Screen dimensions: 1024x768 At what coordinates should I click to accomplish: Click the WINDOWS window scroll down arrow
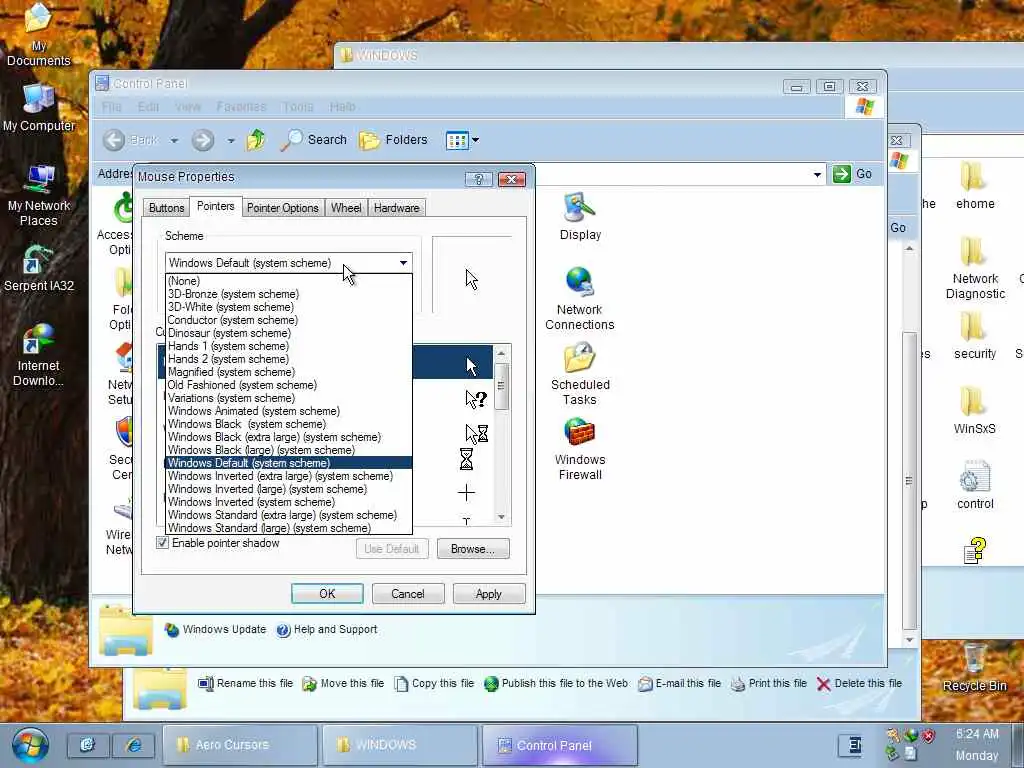point(910,641)
